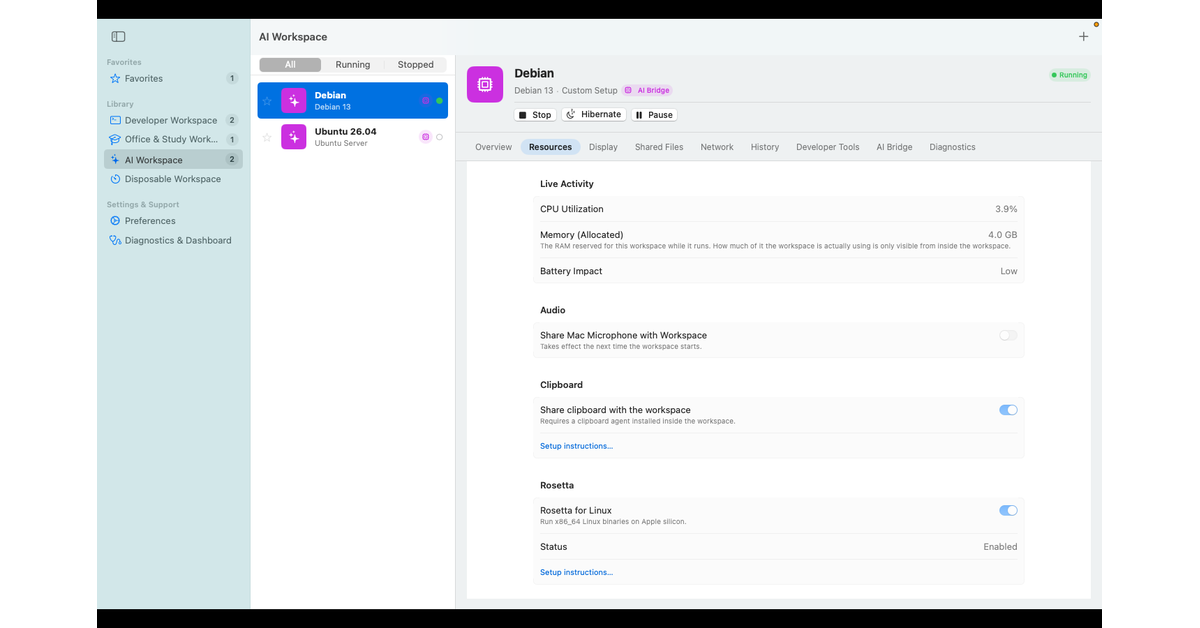Star the Debian workspace as favorite
Viewport: 1200px width, 628px height.
click(267, 101)
